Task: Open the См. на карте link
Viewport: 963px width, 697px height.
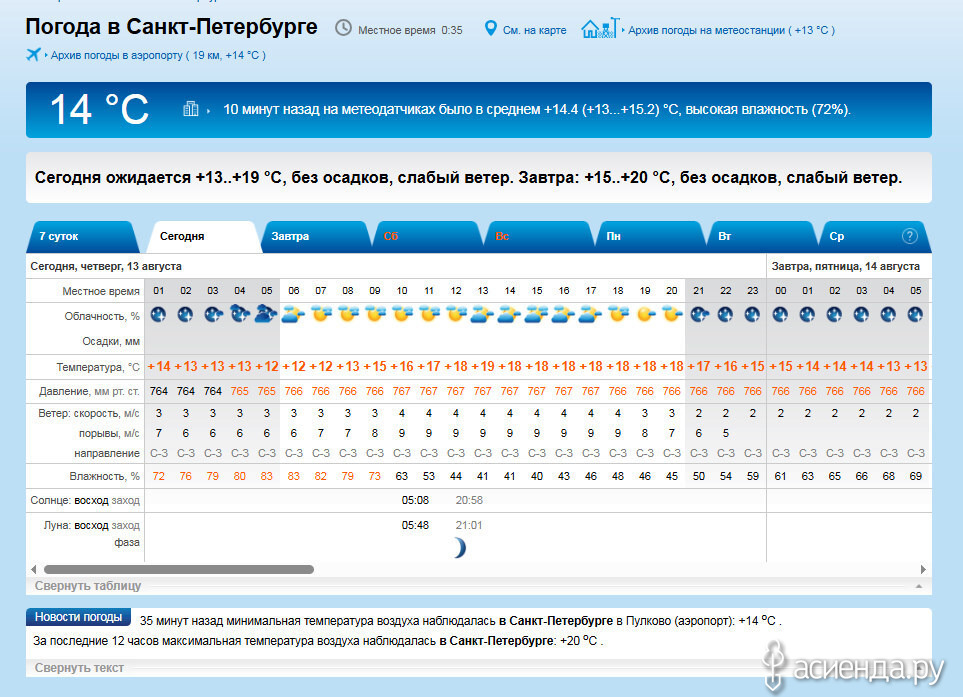Action: click(534, 30)
